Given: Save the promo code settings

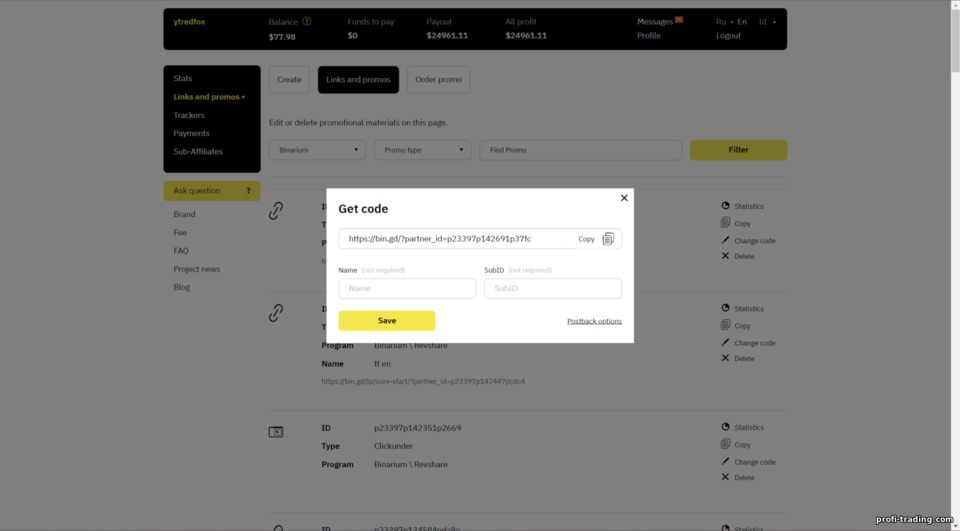Looking at the screenshot, I should [x=387, y=321].
